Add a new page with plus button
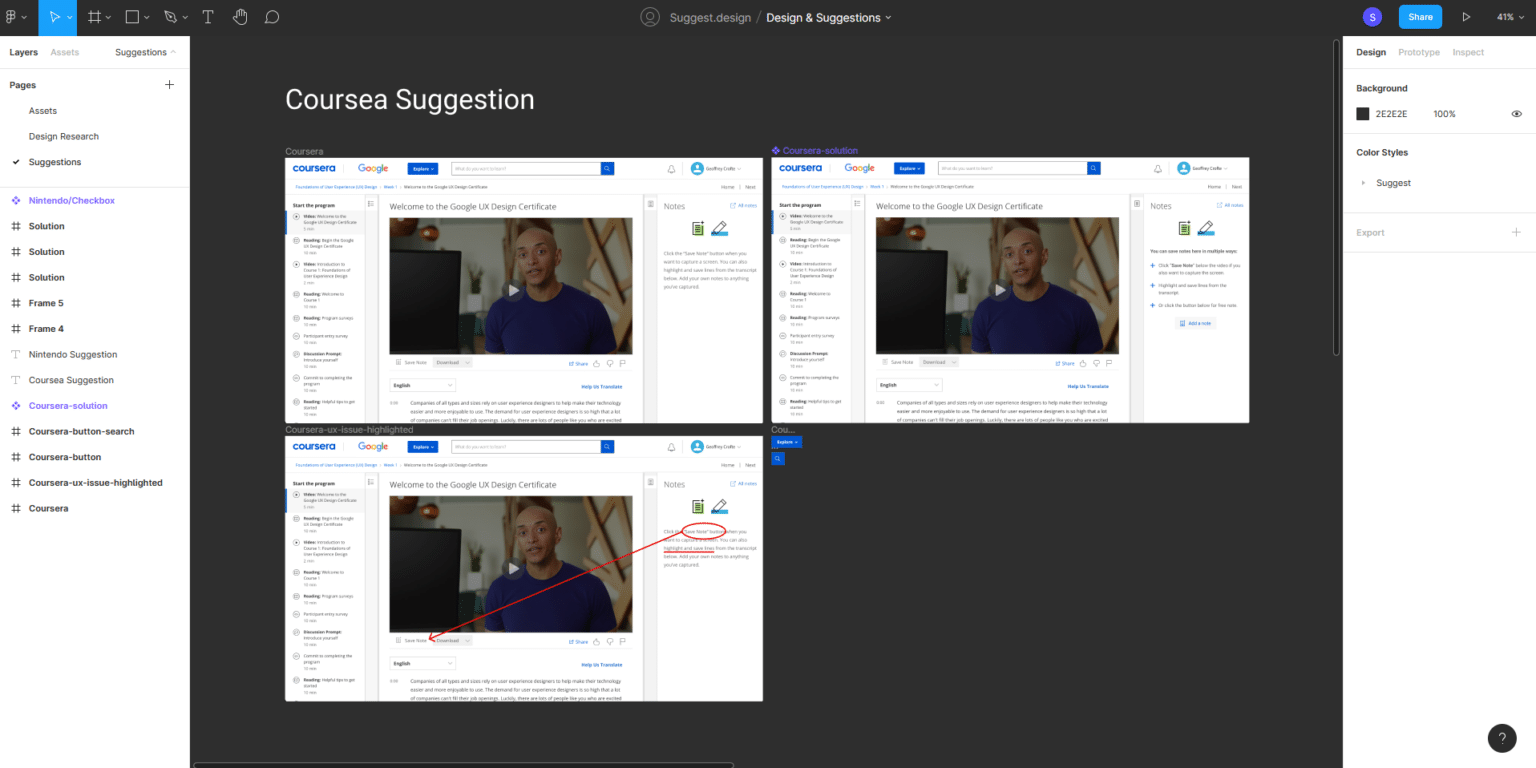This screenshot has width=1536, height=768. pos(169,85)
